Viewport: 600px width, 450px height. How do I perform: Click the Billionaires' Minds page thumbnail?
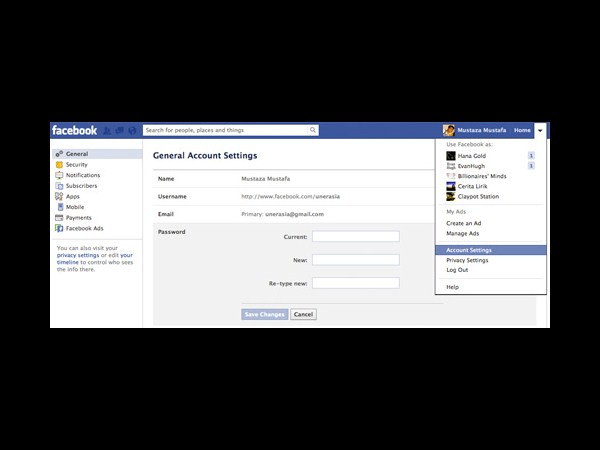(x=451, y=176)
